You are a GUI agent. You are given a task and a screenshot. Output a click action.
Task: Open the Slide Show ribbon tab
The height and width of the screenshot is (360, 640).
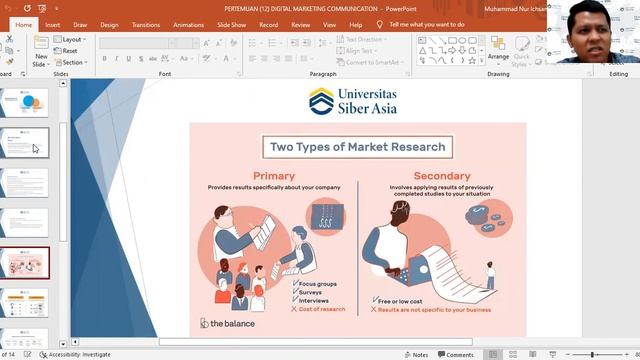[231, 25]
